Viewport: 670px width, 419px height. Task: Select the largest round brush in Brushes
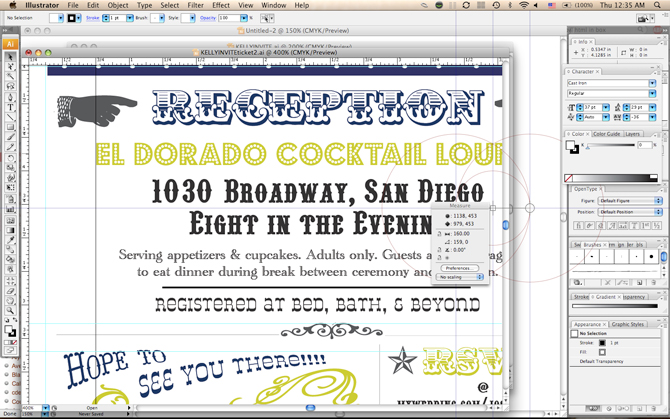[651, 257]
